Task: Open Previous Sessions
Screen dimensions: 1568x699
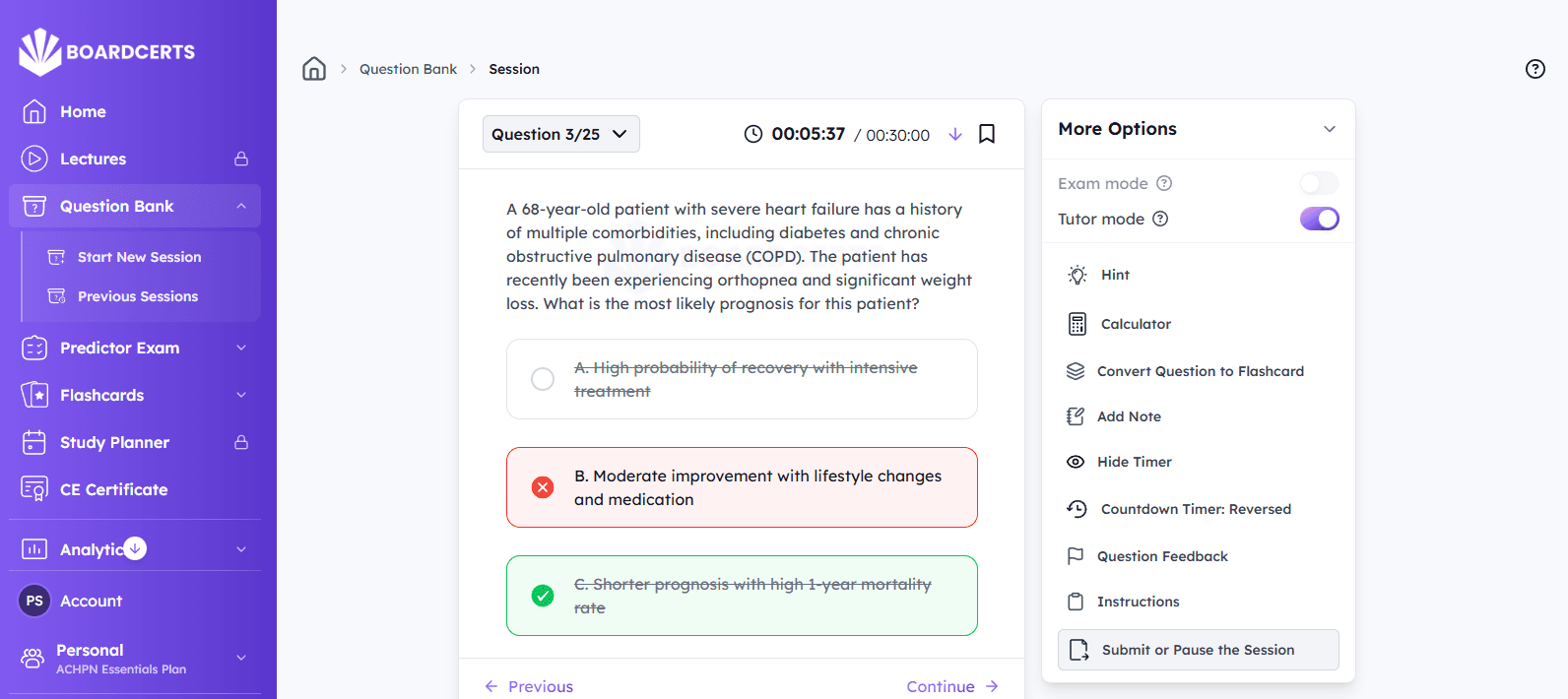Action: click(x=138, y=296)
